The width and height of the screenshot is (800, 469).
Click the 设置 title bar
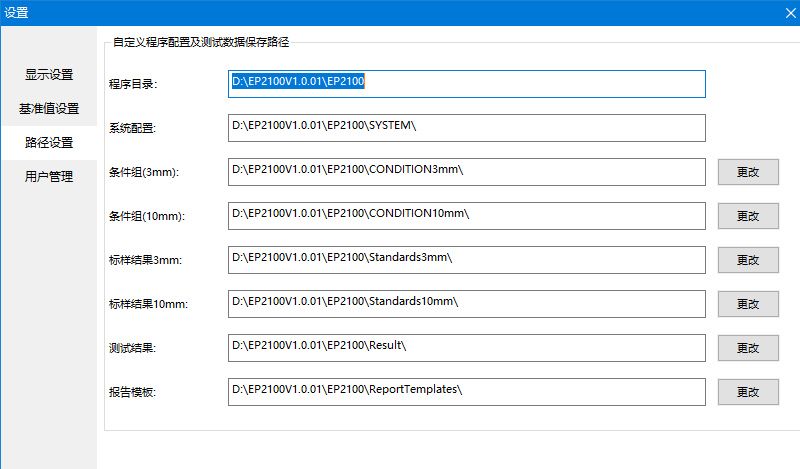400,12
